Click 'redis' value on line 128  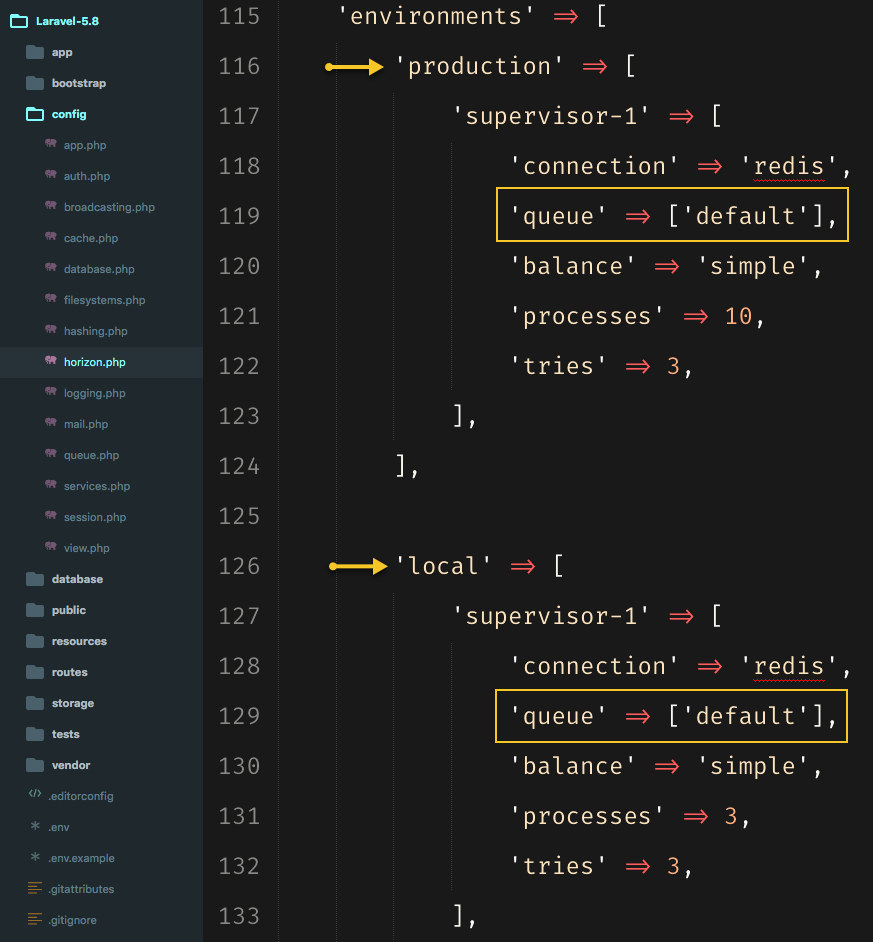click(x=789, y=666)
